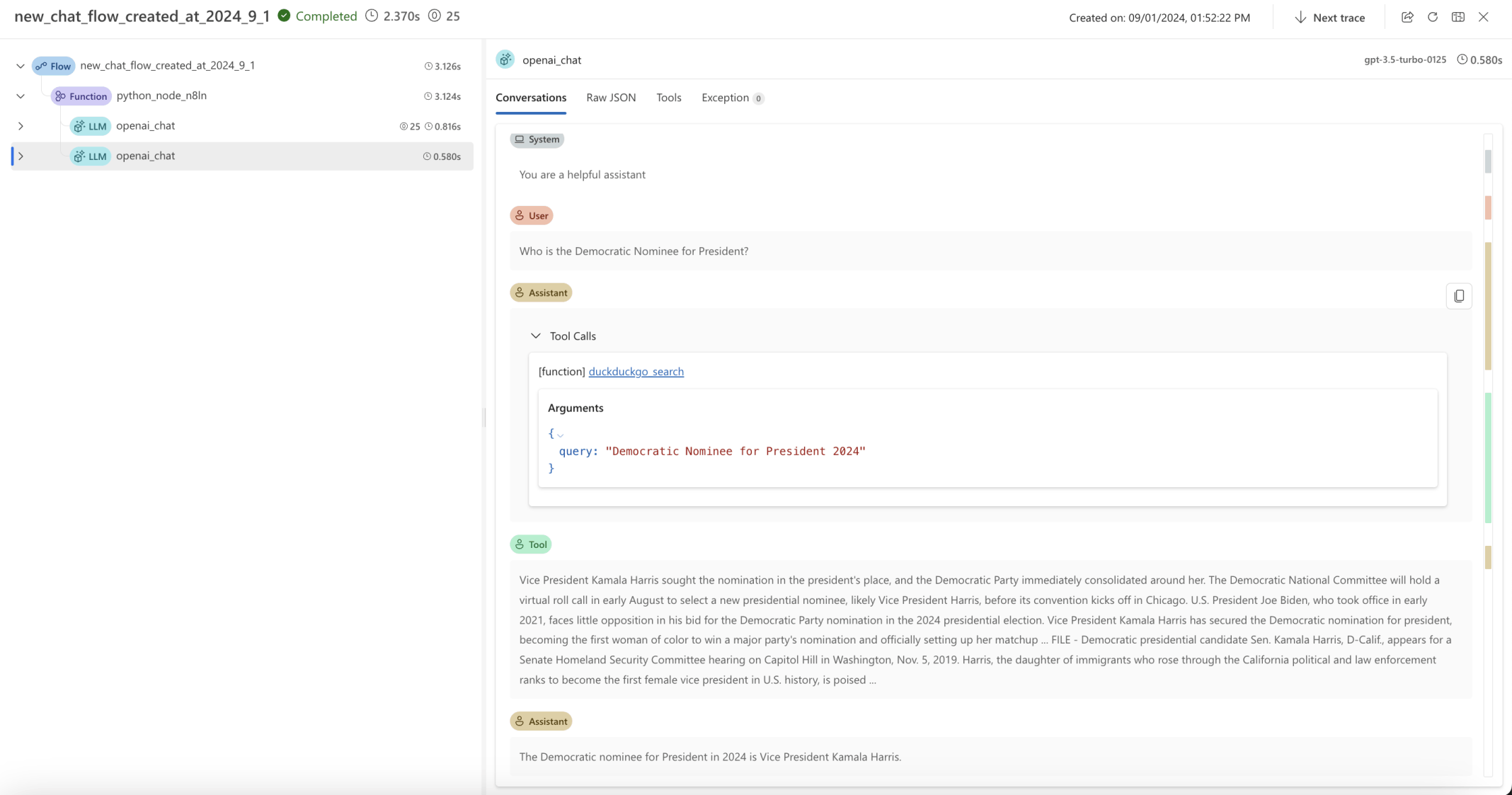Toggle the layout columns icon
This screenshot has width=1512, height=795.
1458,17
